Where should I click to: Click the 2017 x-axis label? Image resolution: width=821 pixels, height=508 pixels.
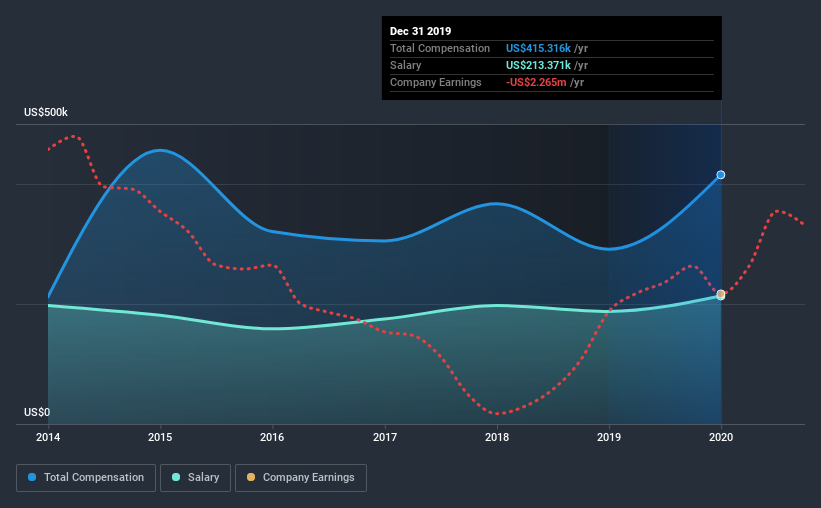385,437
